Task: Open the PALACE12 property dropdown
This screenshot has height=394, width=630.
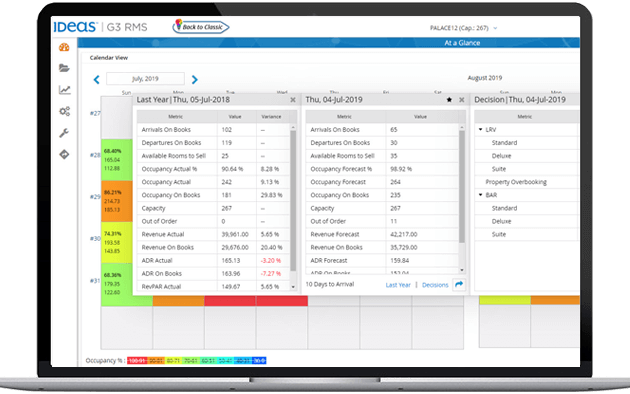Action: pos(464,28)
